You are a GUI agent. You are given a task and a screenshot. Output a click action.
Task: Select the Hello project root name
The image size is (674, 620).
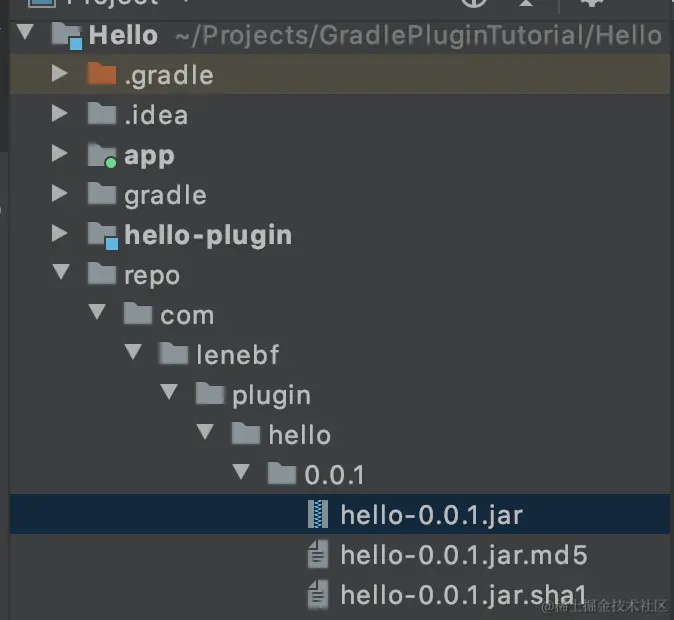123,35
